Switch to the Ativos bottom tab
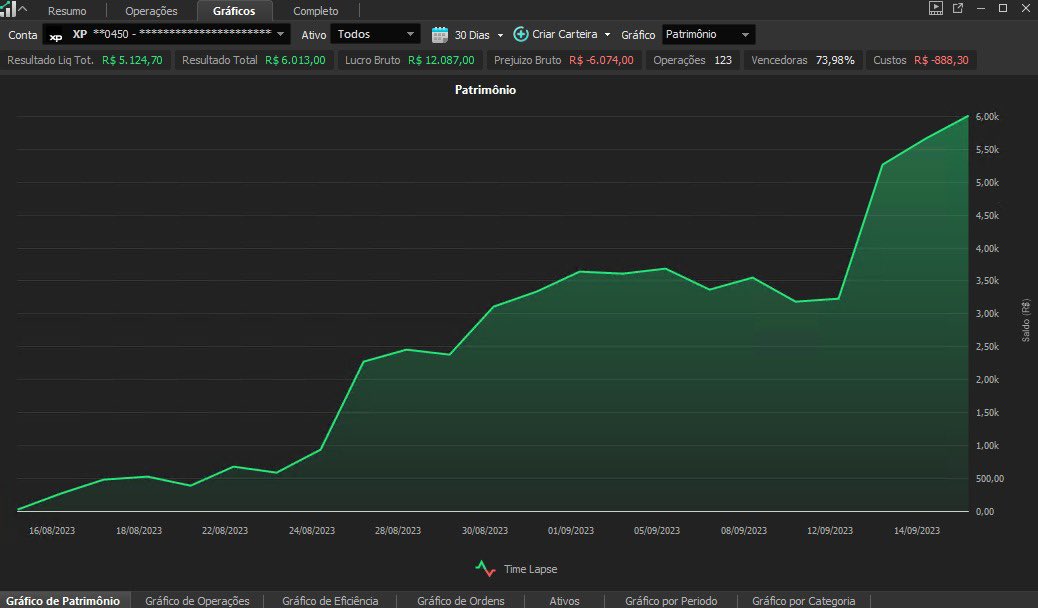 pos(564,601)
